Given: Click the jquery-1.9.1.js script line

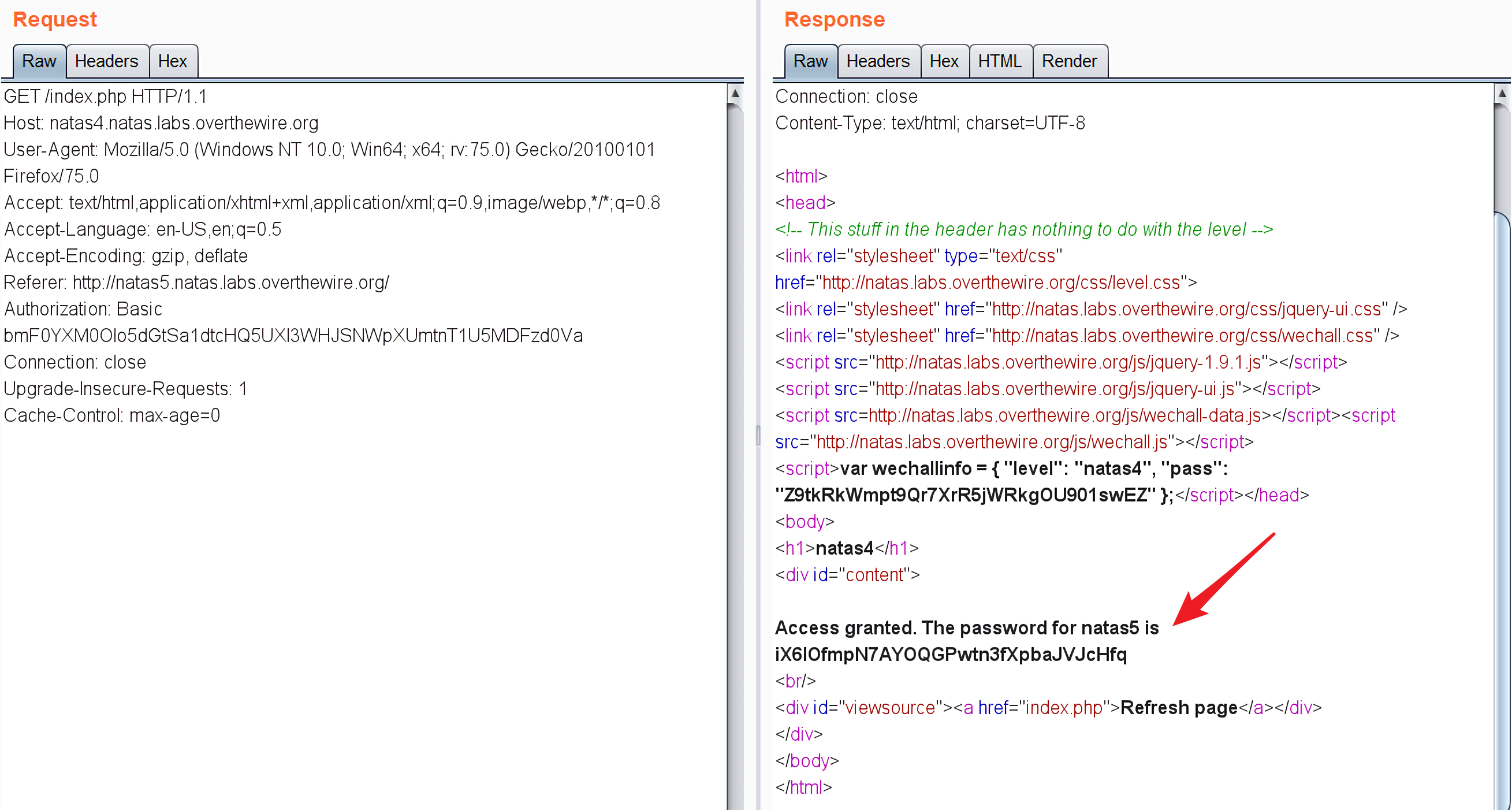Looking at the screenshot, I should (1061, 362).
